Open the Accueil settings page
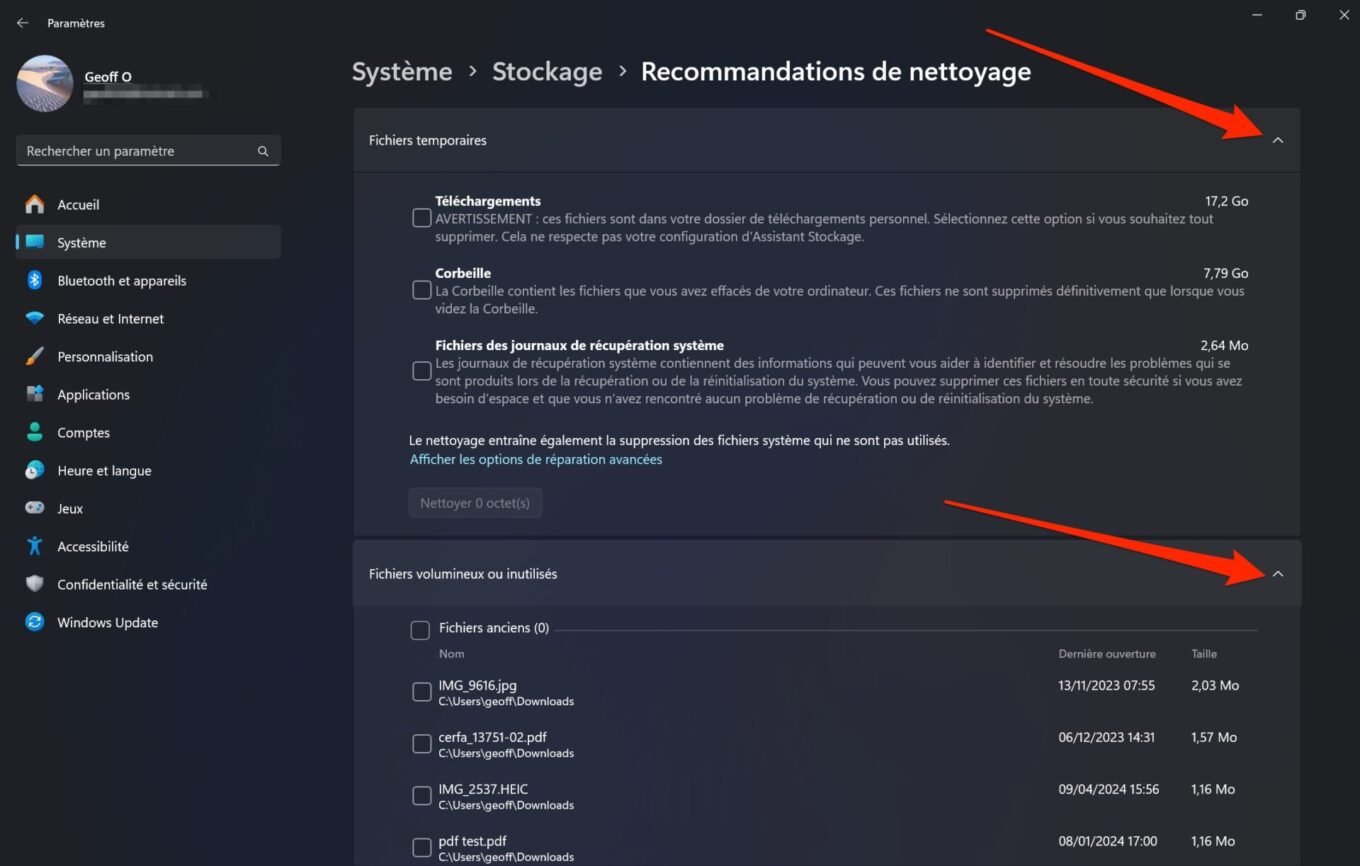Viewport: 1360px width, 866px height. pos(148,204)
